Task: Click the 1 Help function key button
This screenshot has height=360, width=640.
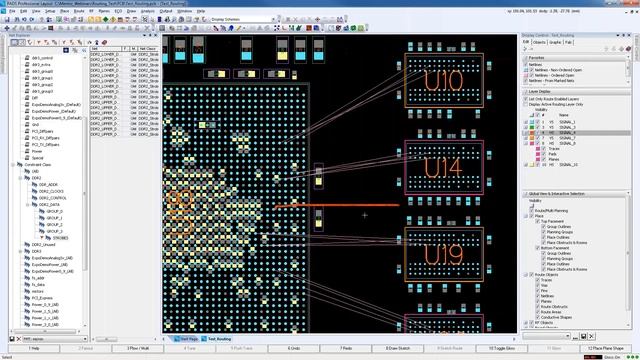Action: pos(34,349)
